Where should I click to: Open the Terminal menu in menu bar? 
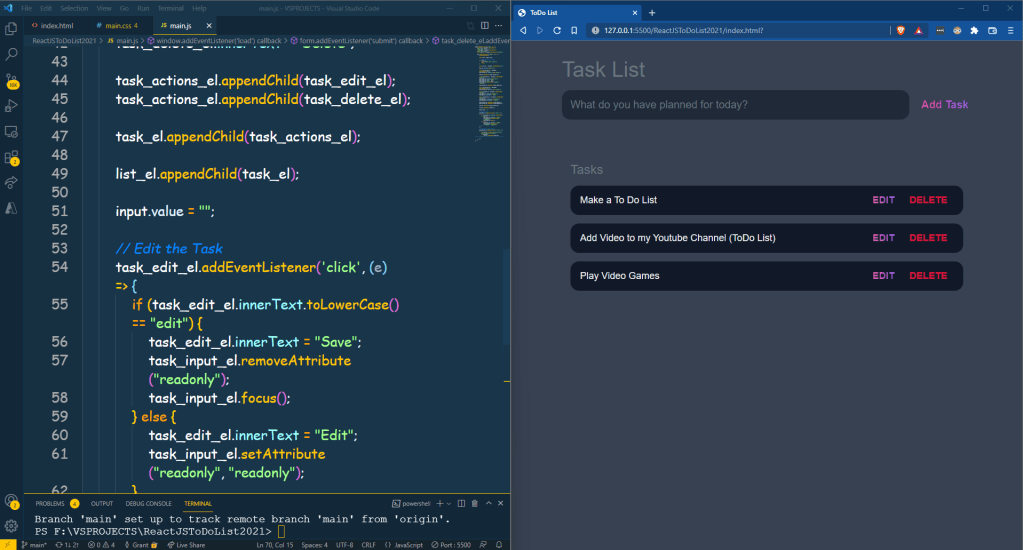170,8
